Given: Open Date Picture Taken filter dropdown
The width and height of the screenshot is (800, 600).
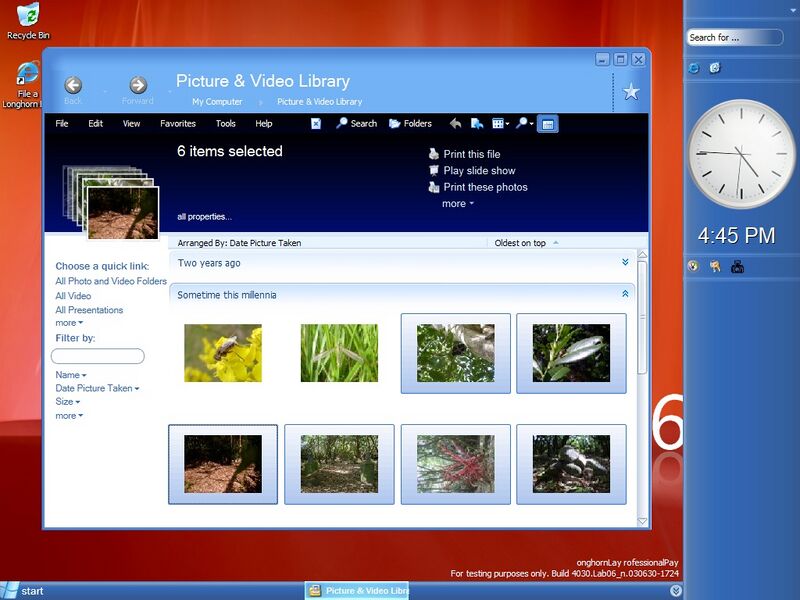Looking at the screenshot, I should tap(97, 388).
